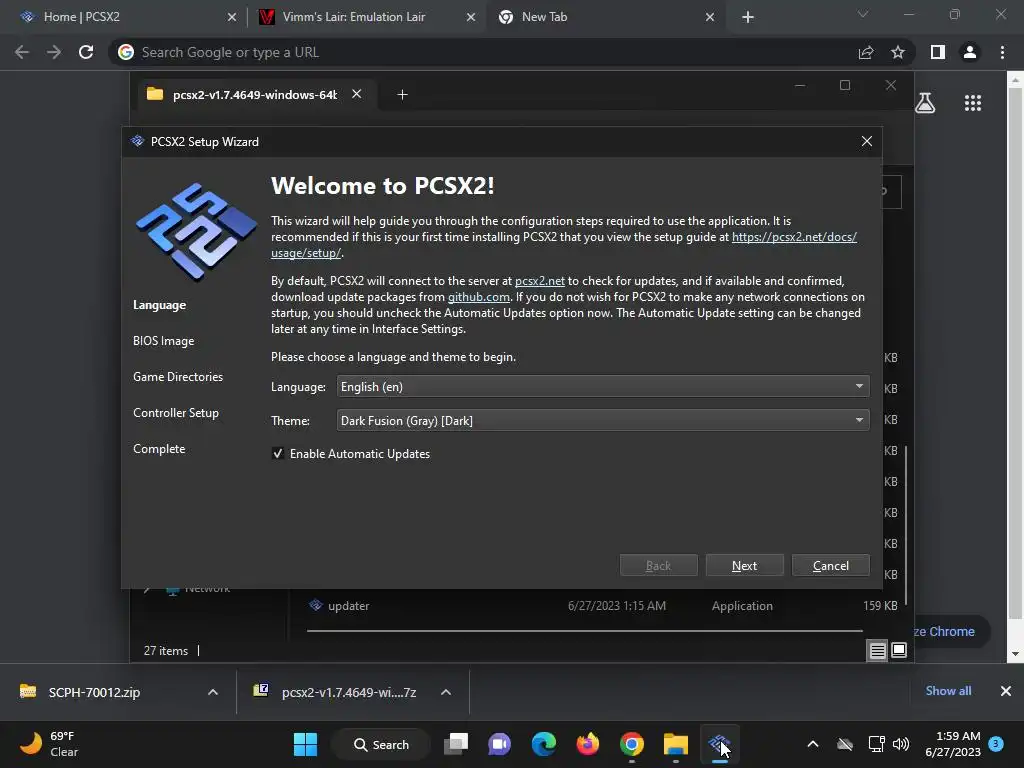Switch File Explorer to large icons view

[x=899, y=650]
